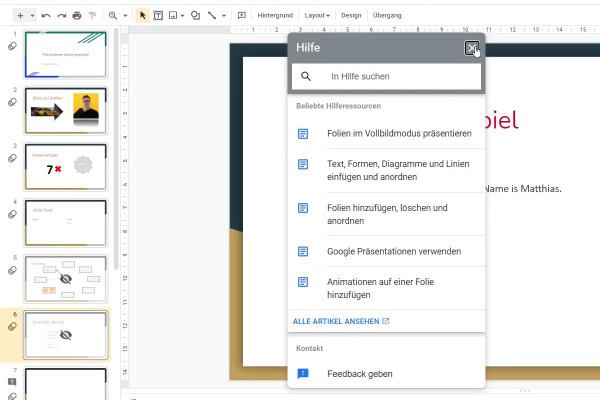Viewport: 600px width, 400px height.
Task: Undo the last action
Action: [46, 16]
